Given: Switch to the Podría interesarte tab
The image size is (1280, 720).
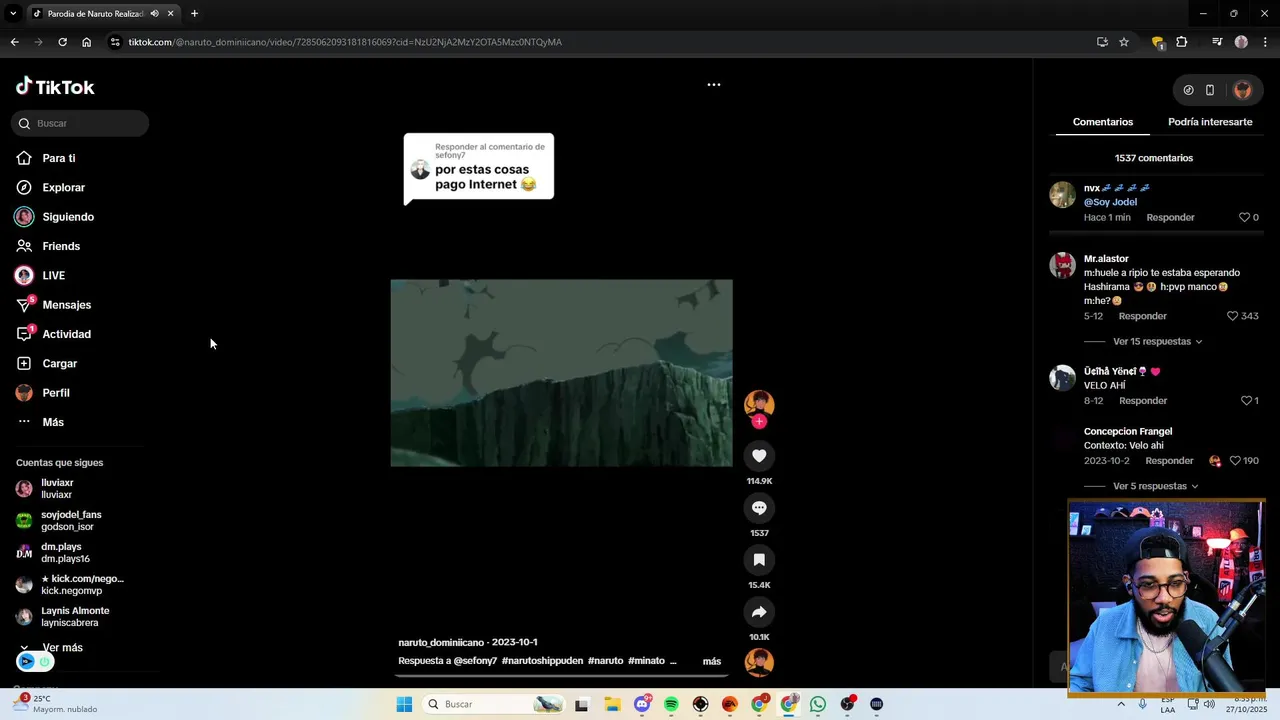Looking at the screenshot, I should point(1210,122).
